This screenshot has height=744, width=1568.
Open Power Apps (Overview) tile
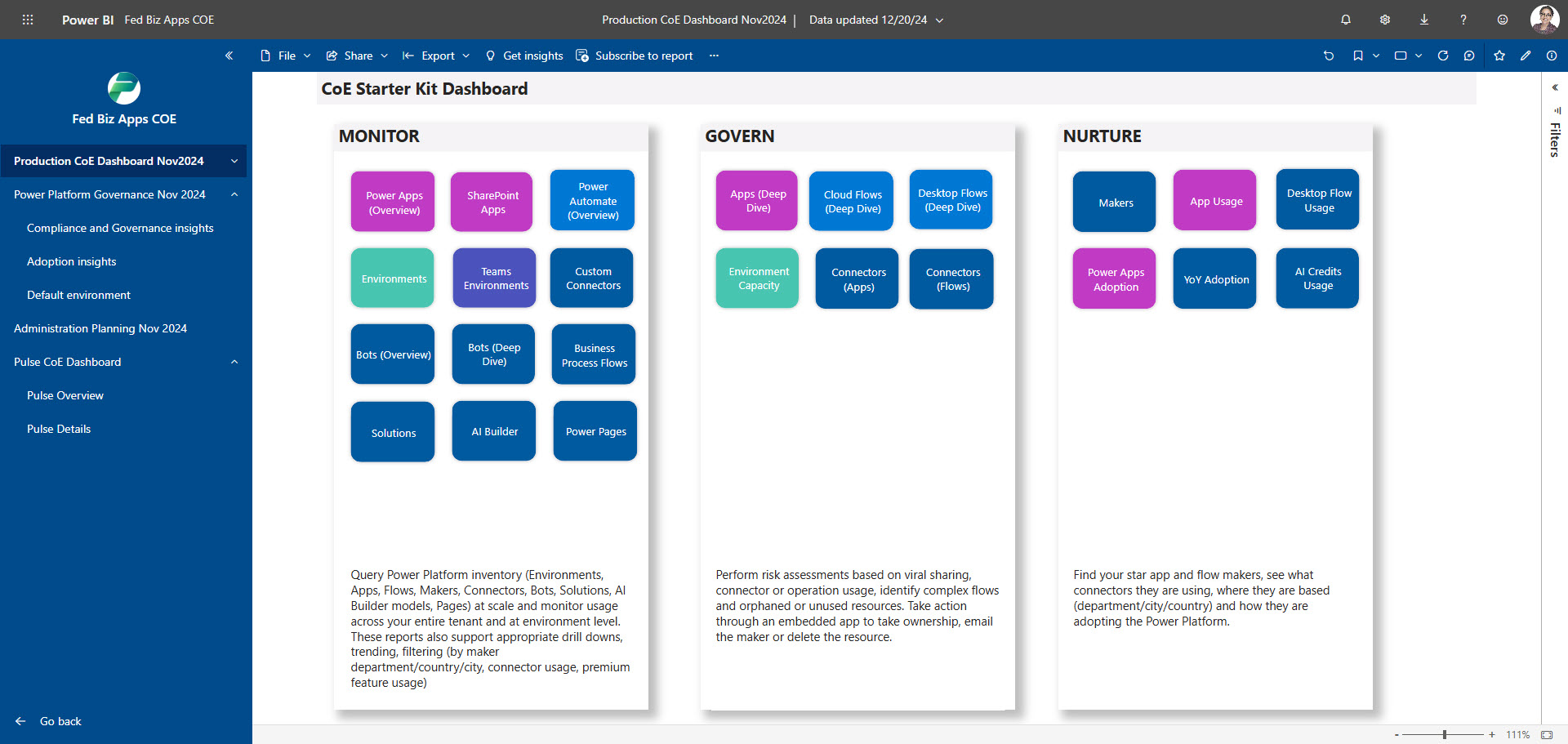393,202
